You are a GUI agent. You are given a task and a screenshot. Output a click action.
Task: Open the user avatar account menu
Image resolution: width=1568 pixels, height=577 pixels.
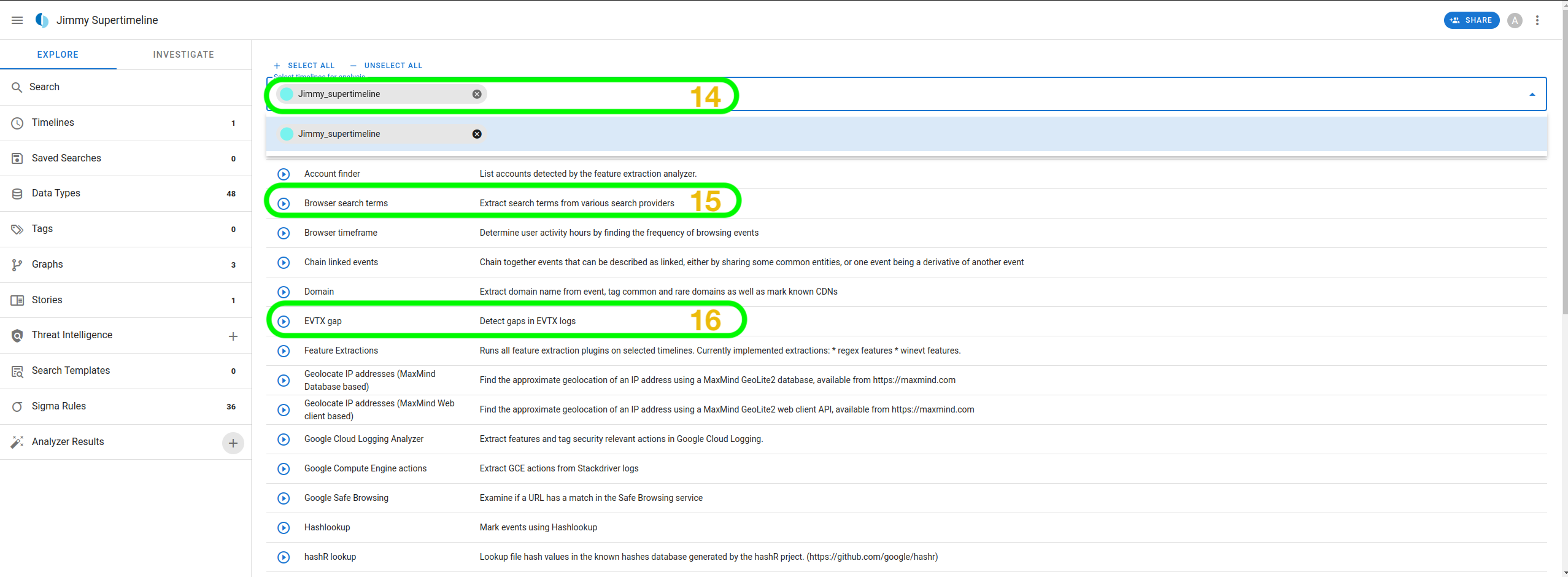tap(1515, 20)
